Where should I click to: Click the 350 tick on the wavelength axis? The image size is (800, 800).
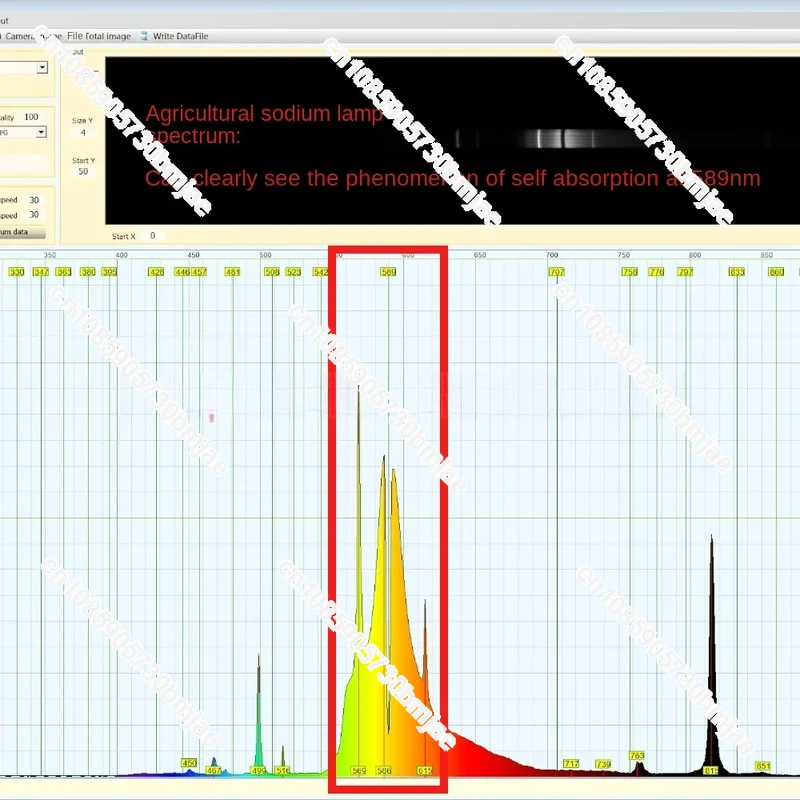pos(49,255)
